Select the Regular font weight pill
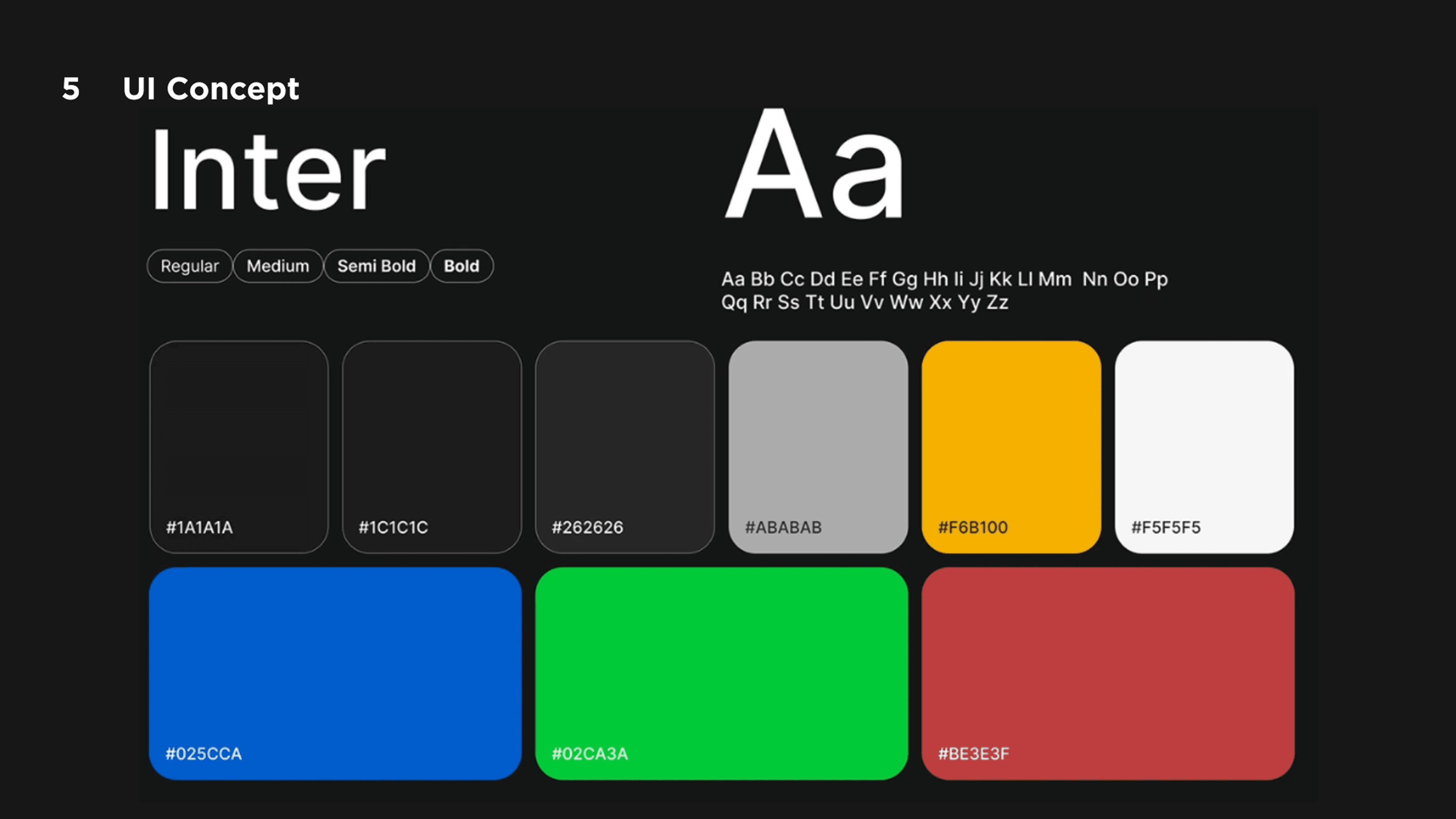This screenshot has width=1456, height=819. click(189, 266)
